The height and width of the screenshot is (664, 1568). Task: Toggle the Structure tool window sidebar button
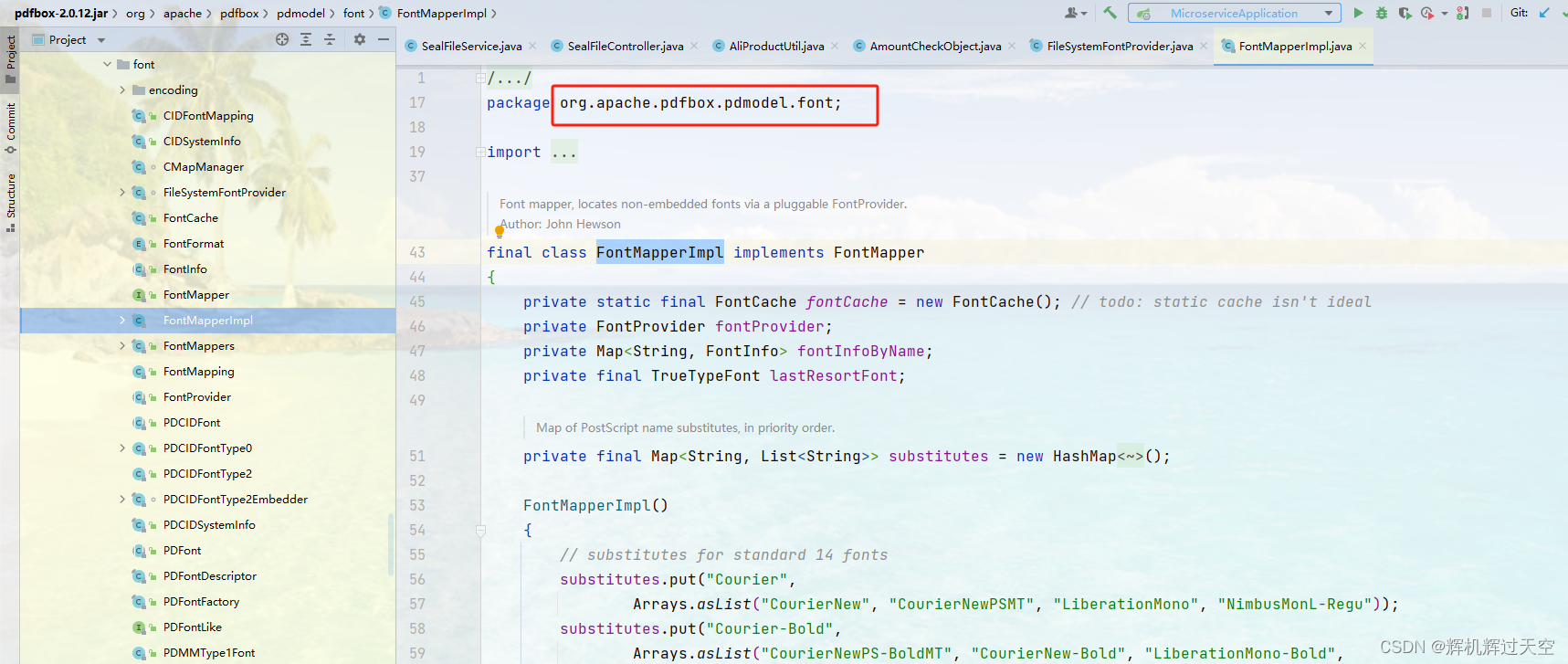(10, 203)
